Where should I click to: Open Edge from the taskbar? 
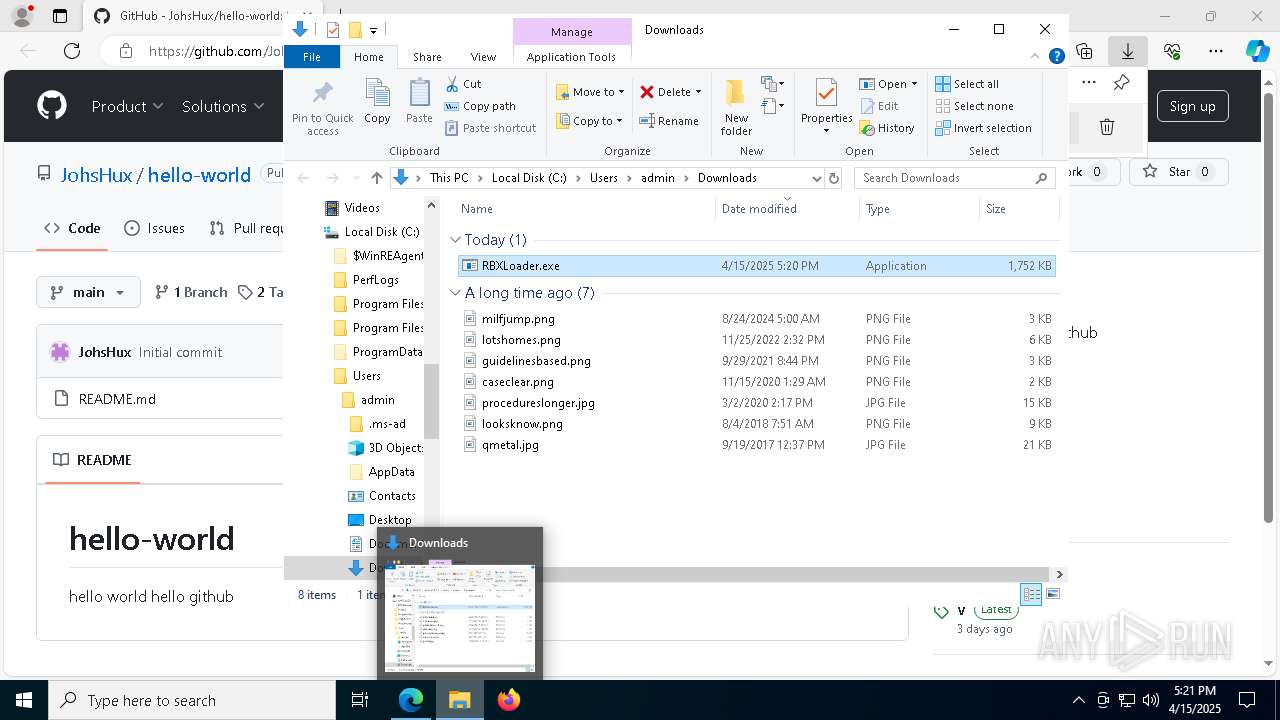(411, 700)
